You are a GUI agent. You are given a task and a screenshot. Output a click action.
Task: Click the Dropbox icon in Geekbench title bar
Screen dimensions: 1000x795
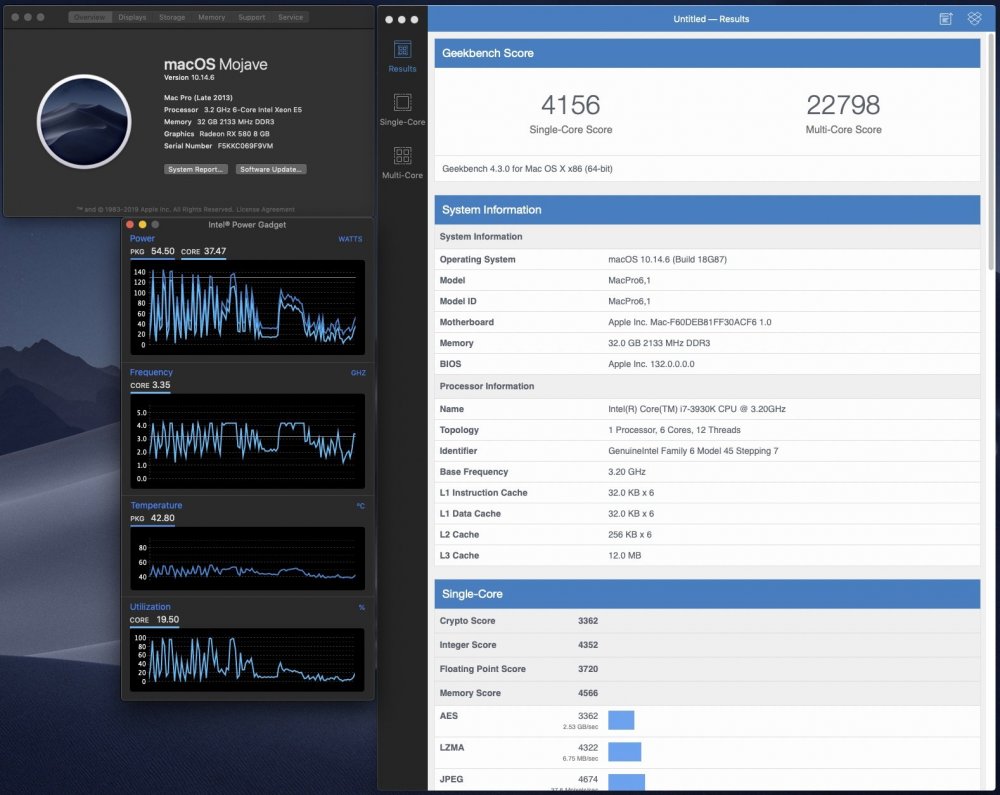coord(974,18)
